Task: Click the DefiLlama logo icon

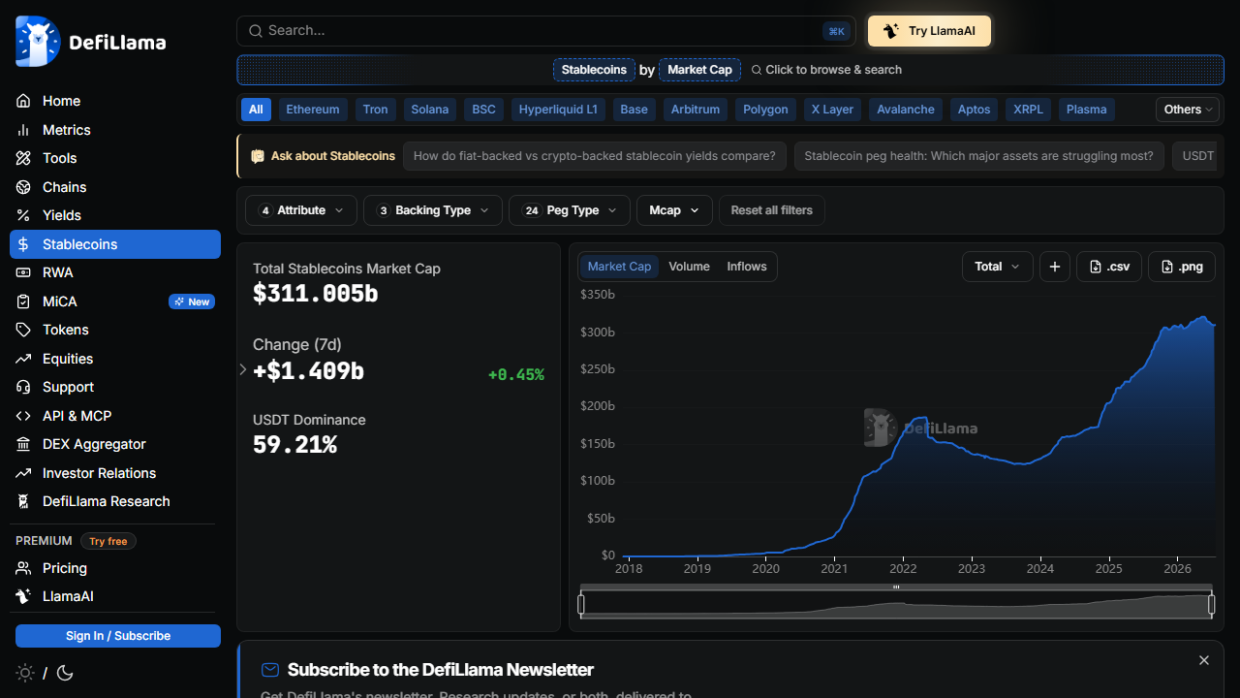Action: (x=38, y=42)
